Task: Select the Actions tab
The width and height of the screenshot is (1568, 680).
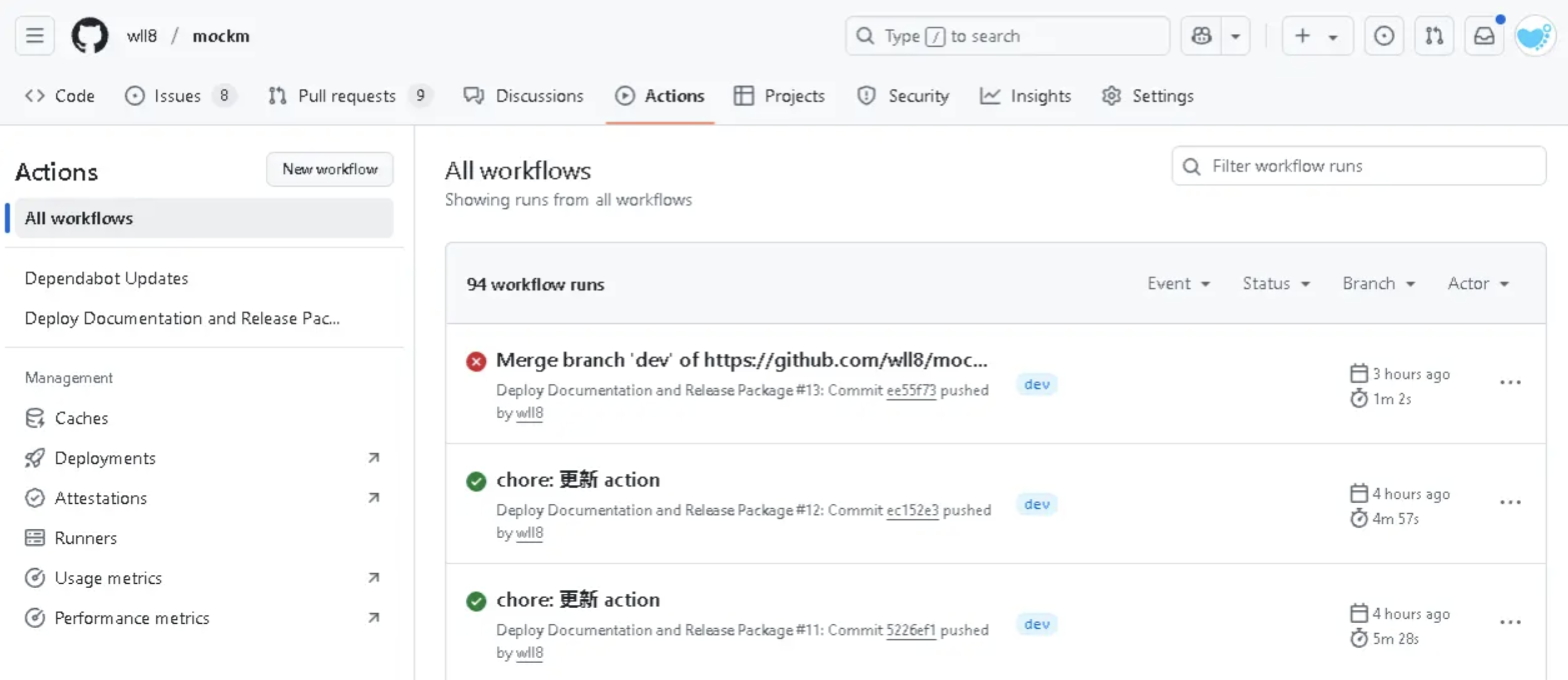Action: coord(660,96)
